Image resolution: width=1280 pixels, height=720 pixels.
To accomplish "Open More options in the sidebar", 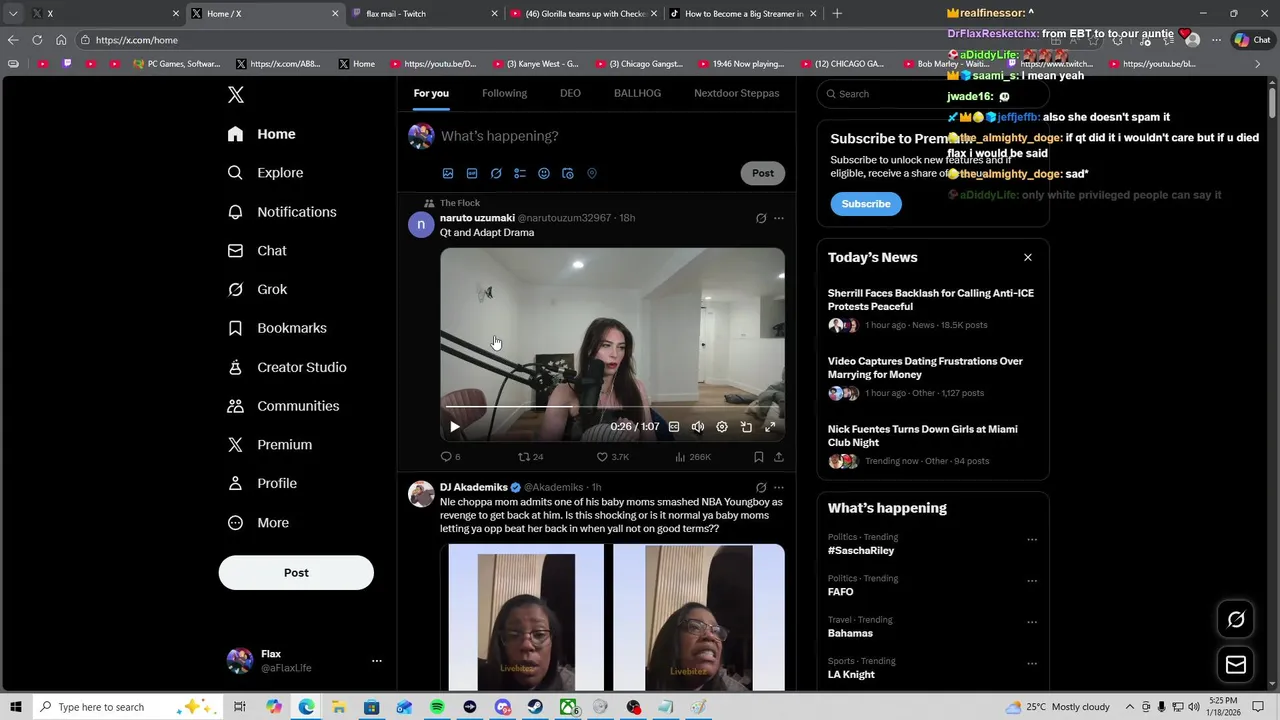I will [x=258, y=523].
